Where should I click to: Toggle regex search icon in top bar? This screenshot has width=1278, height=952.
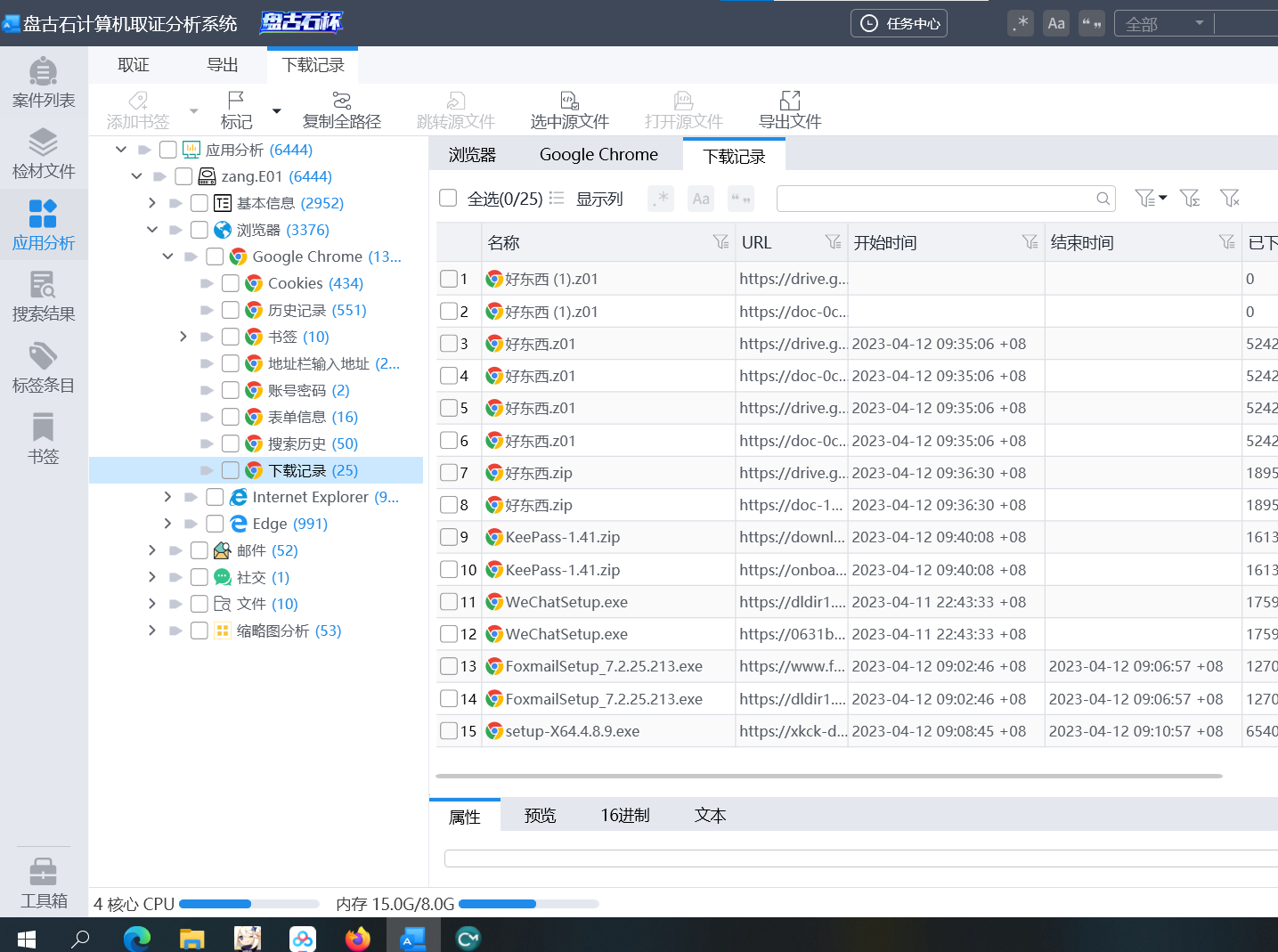tap(1021, 23)
